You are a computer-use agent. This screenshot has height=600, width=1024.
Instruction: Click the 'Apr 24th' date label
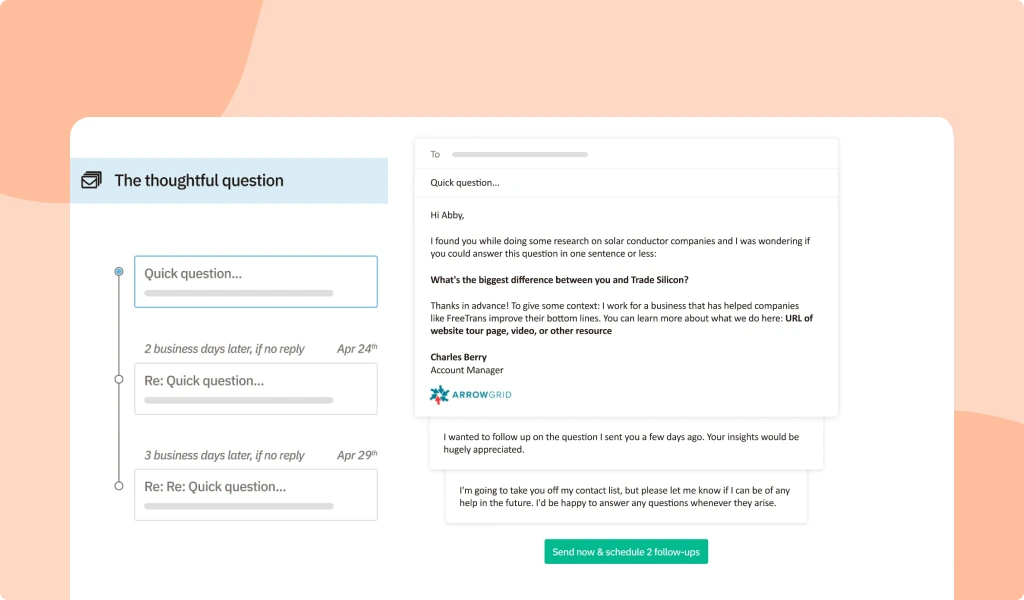357,348
